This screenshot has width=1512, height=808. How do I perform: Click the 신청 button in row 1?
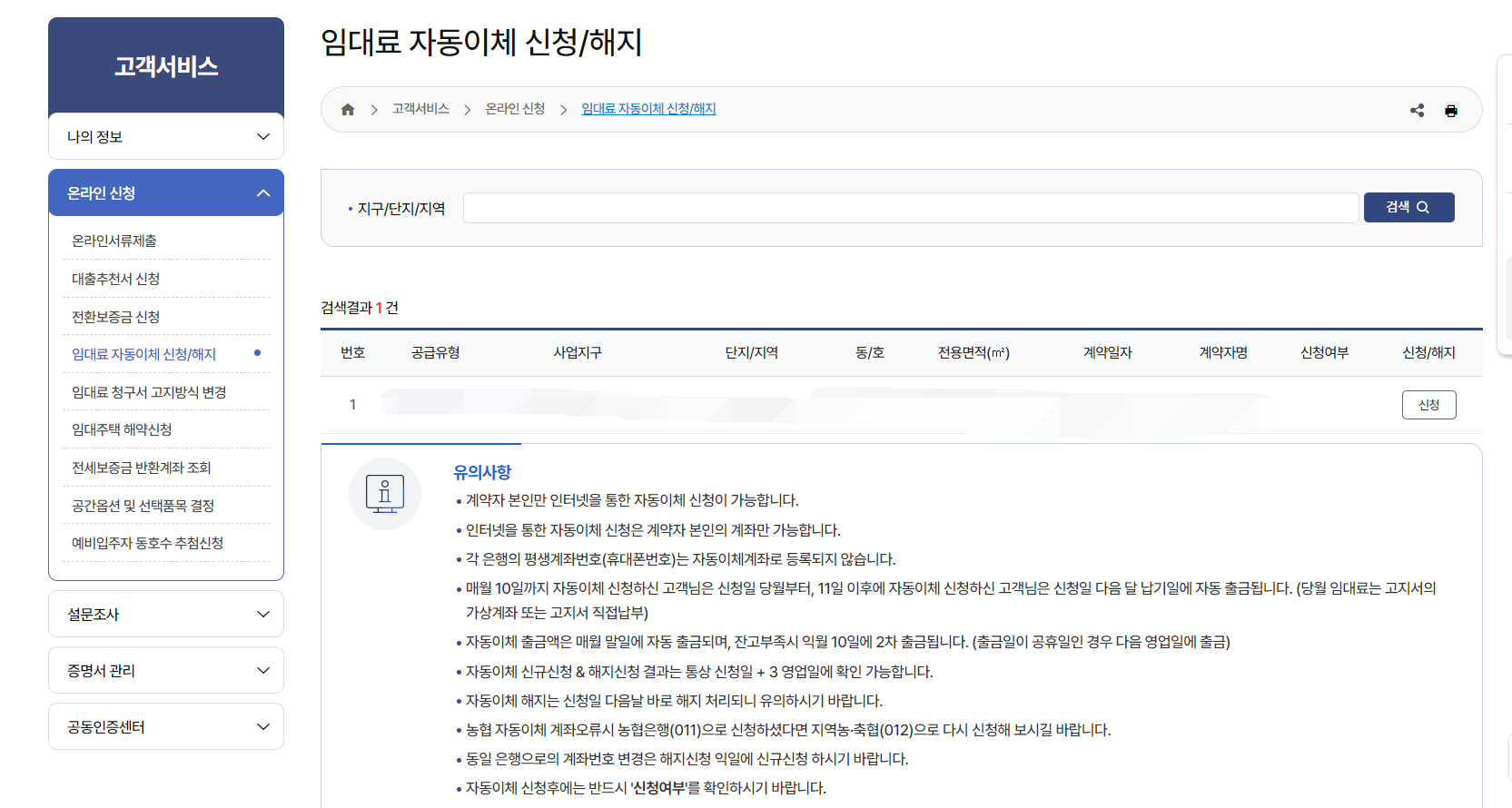coord(1428,405)
